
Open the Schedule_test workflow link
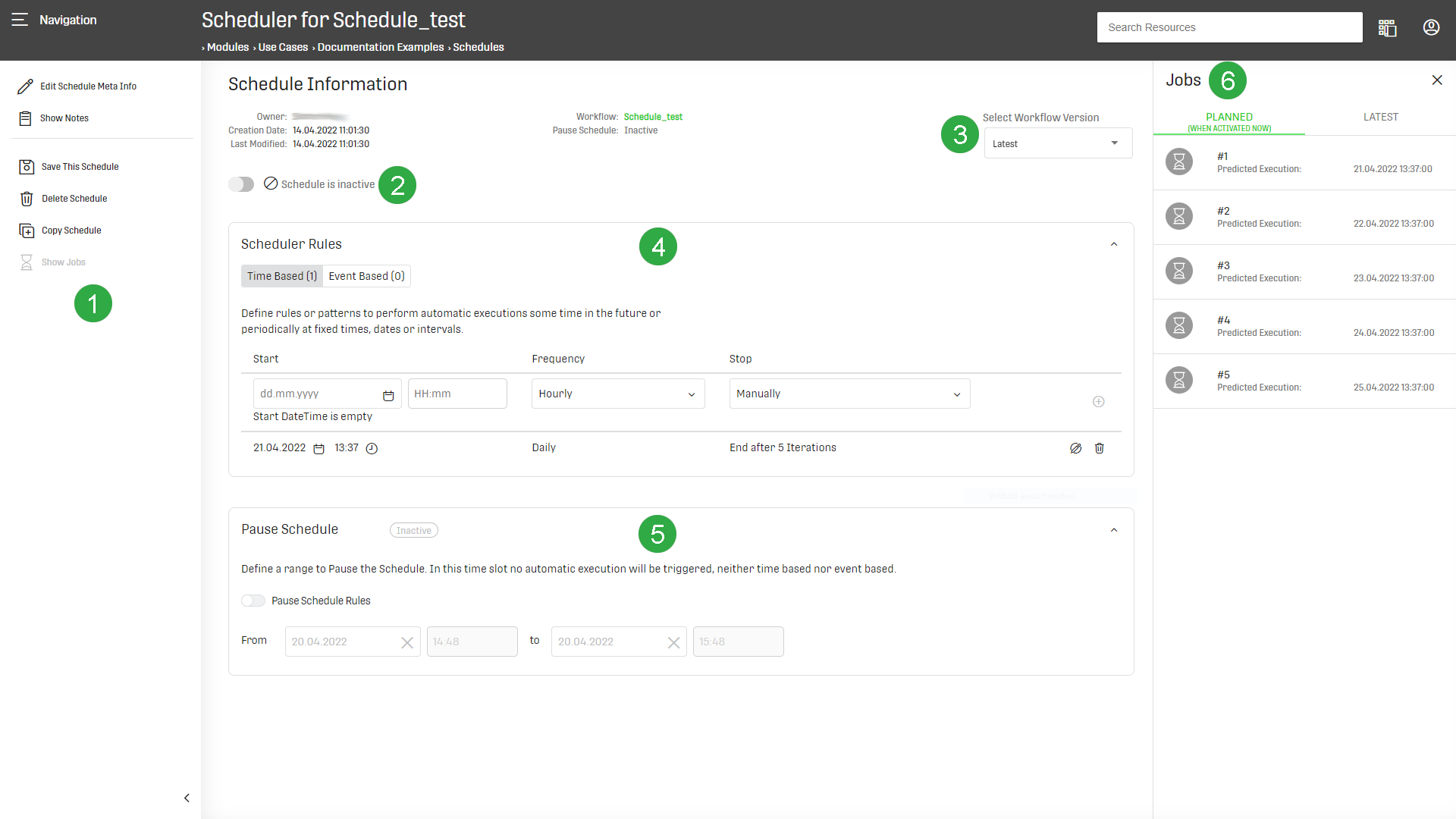pyautogui.click(x=652, y=117)
